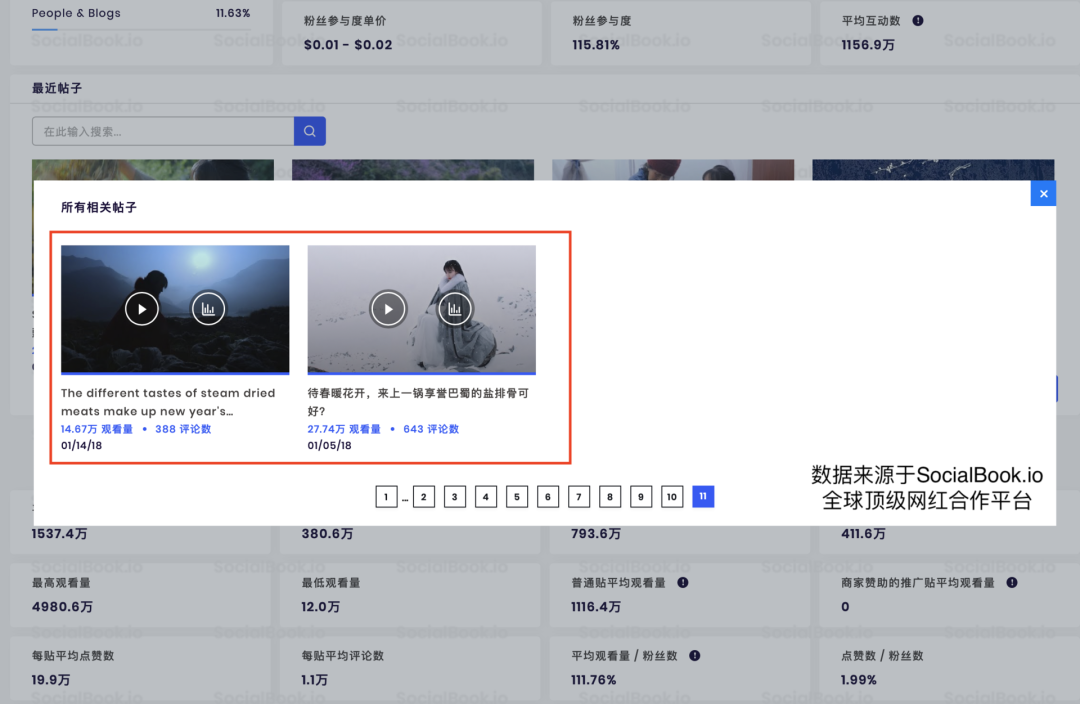Open analytics chart icon on first video
This screenshot has height=704, width=1080.
pyautogui.click(x=208, y=309)
